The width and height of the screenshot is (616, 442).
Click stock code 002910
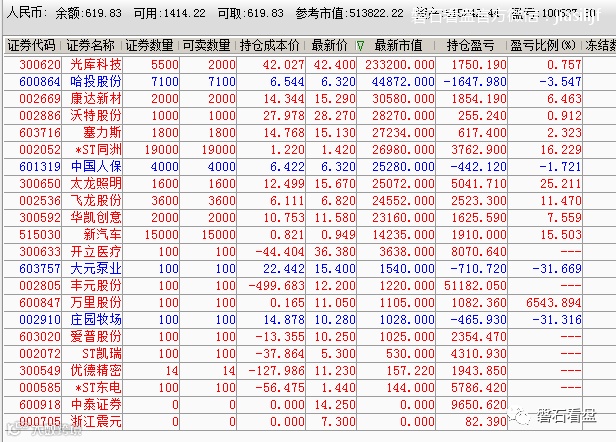40,319
